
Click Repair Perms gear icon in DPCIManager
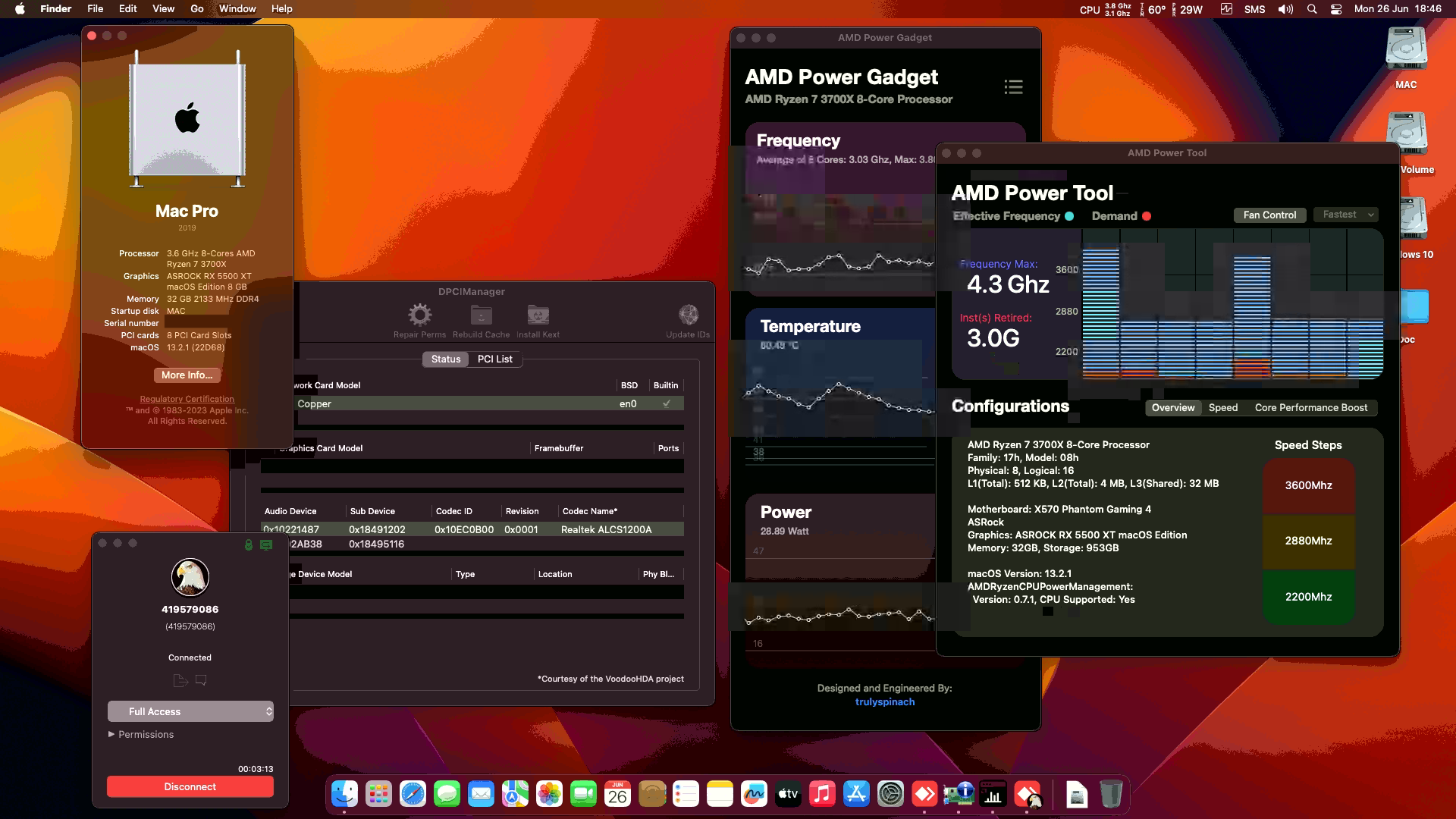coord(419,315)
